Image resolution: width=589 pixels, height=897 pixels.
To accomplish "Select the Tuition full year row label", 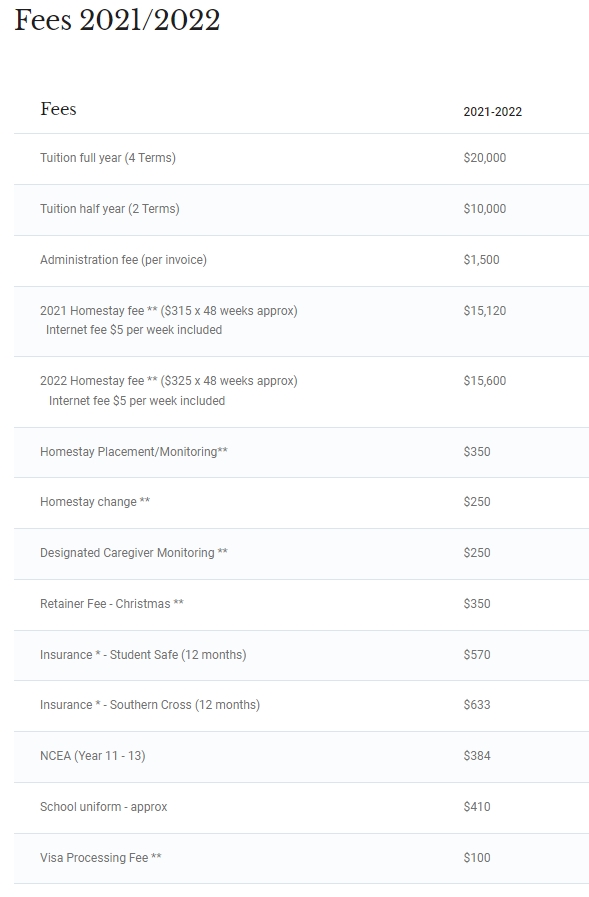I will coord(108,158).
